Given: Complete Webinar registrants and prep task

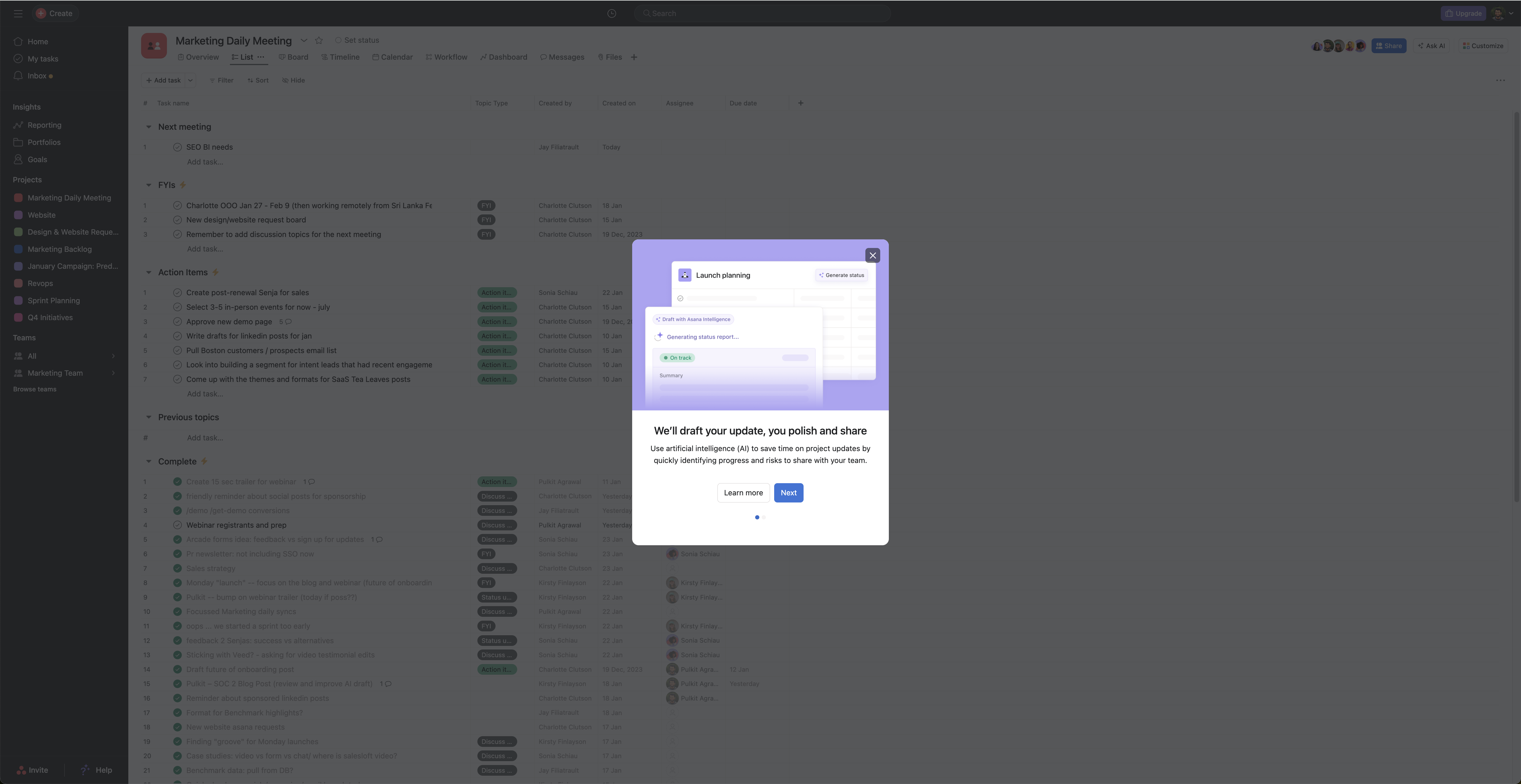Looking at the screenshot, I should tap(177, 525).
